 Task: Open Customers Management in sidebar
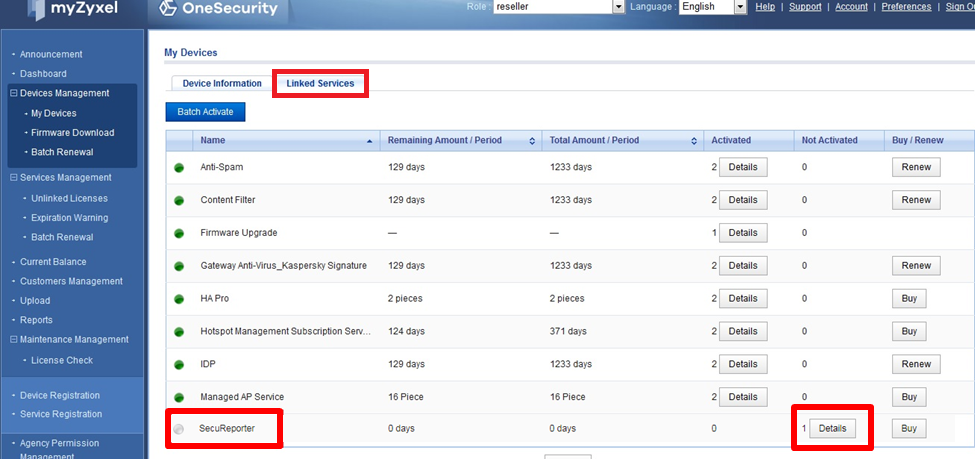click(x=72, y=281)
